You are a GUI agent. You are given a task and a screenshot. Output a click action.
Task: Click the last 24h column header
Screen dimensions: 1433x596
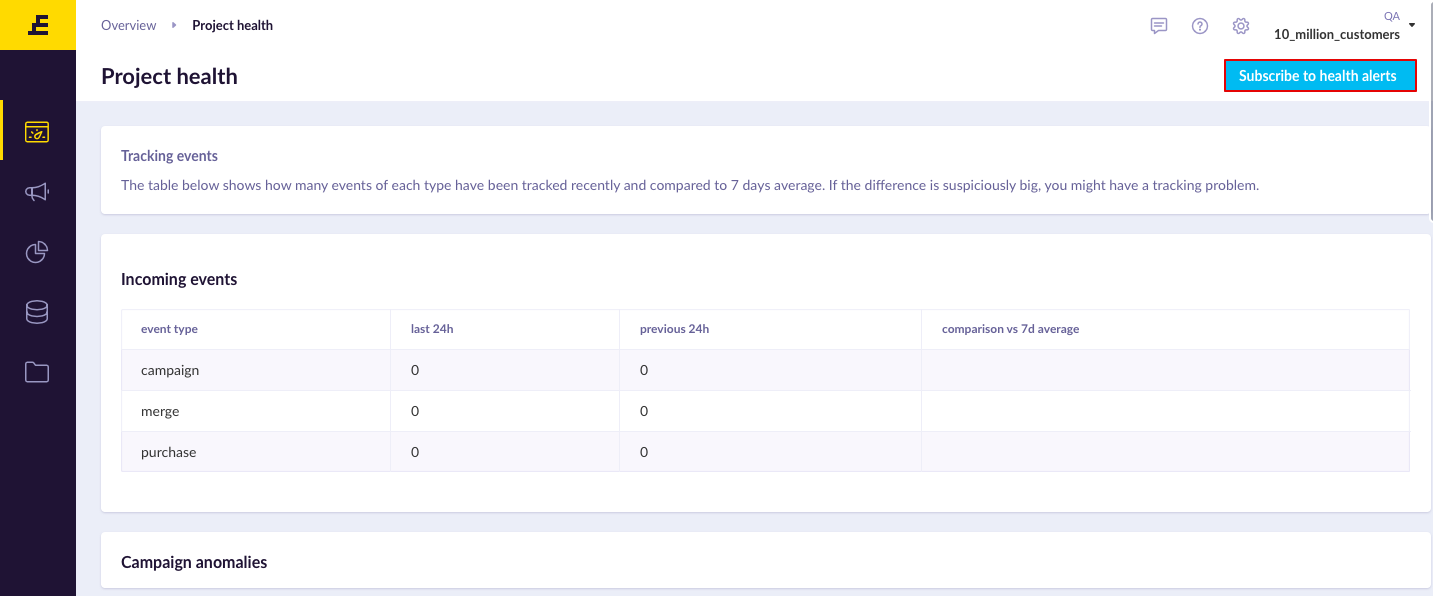pos(432,329)
